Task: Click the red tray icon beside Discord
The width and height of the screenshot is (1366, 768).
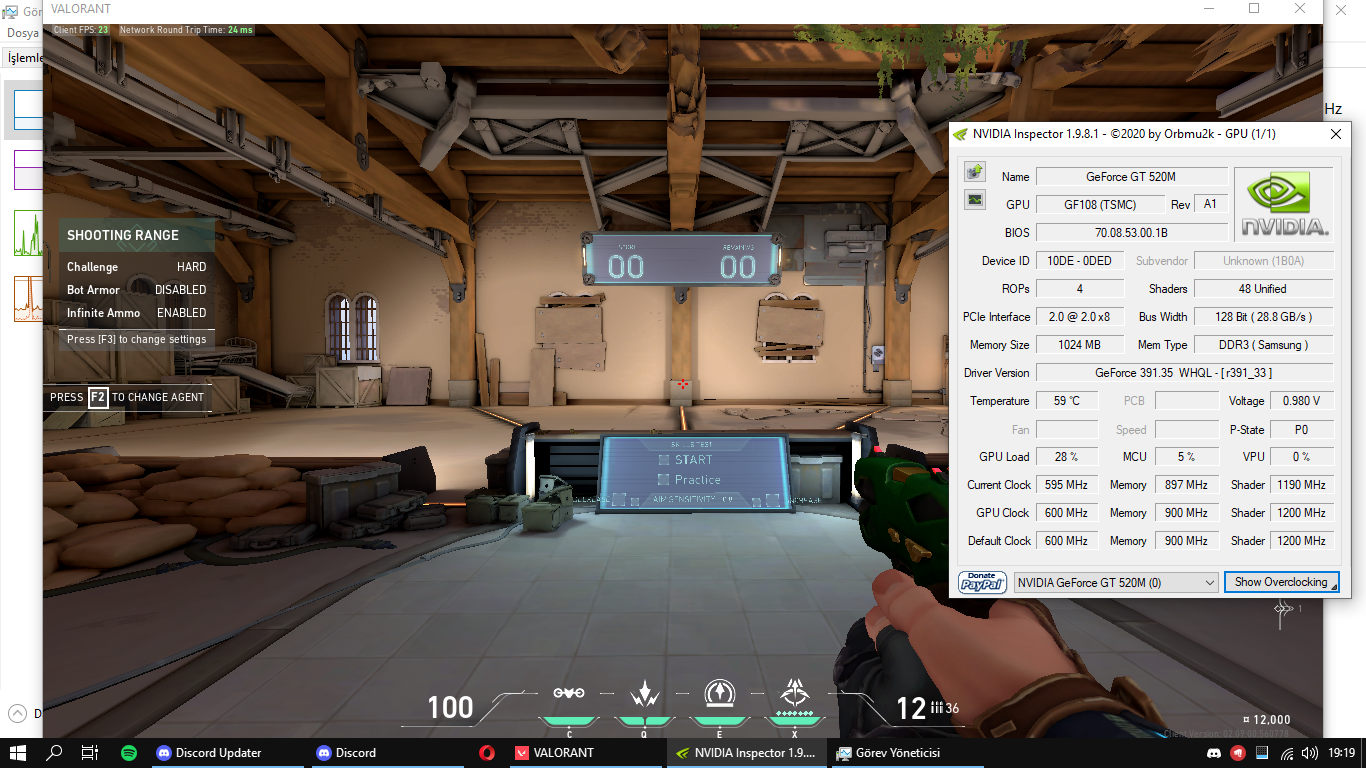Action: coord(1238,753)
